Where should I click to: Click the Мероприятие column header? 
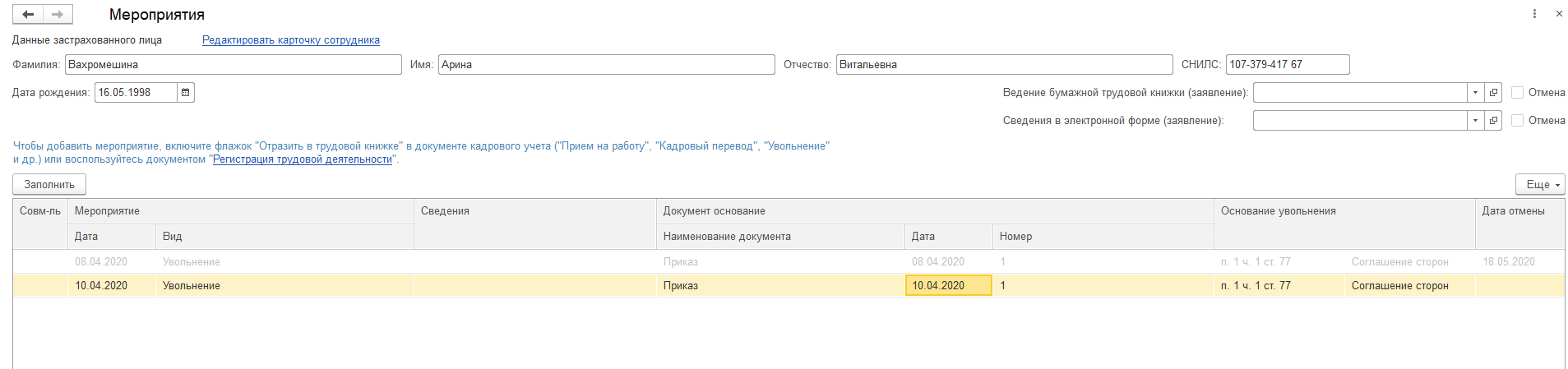pos(241,211)
